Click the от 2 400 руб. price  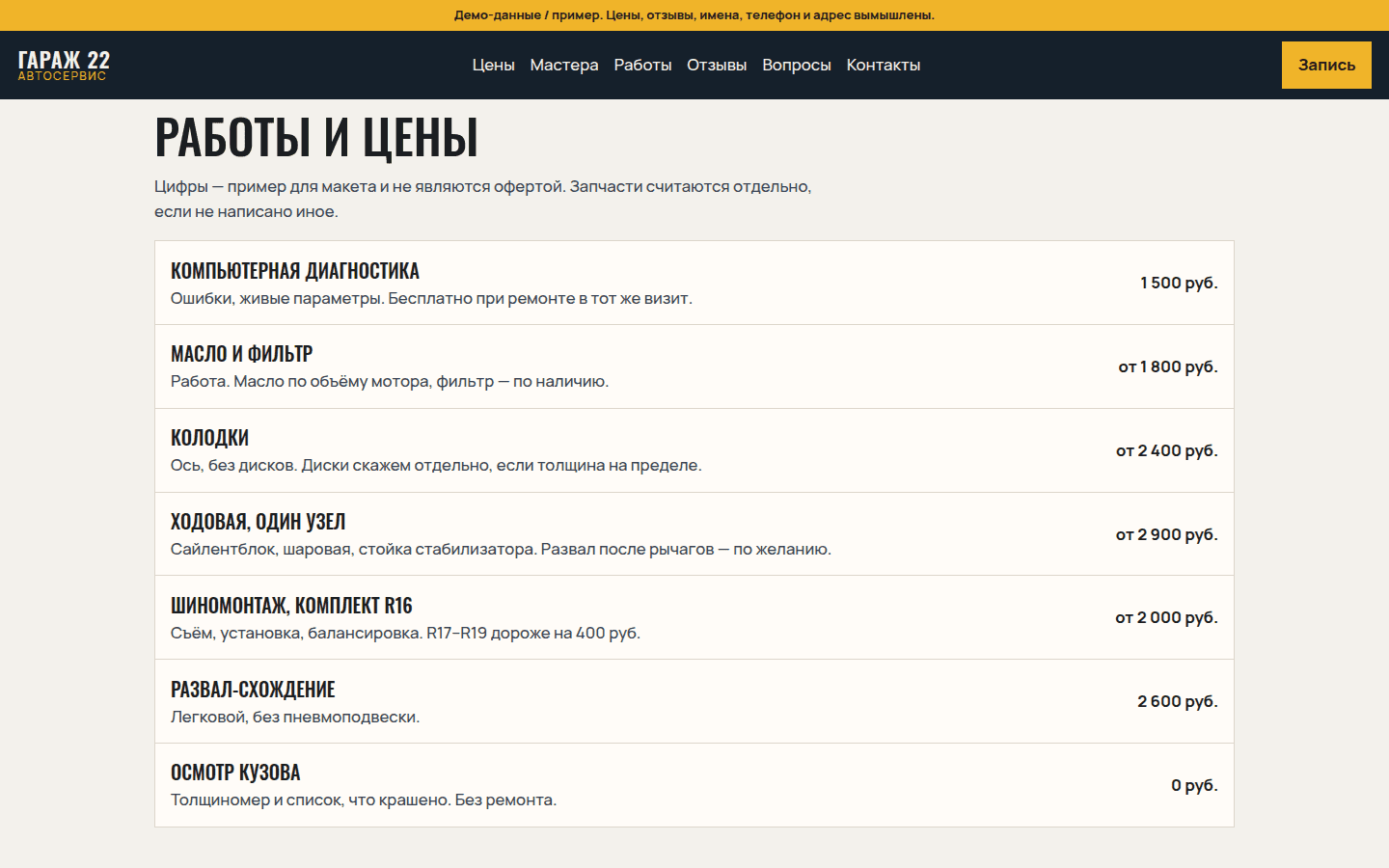[1167, 450]
